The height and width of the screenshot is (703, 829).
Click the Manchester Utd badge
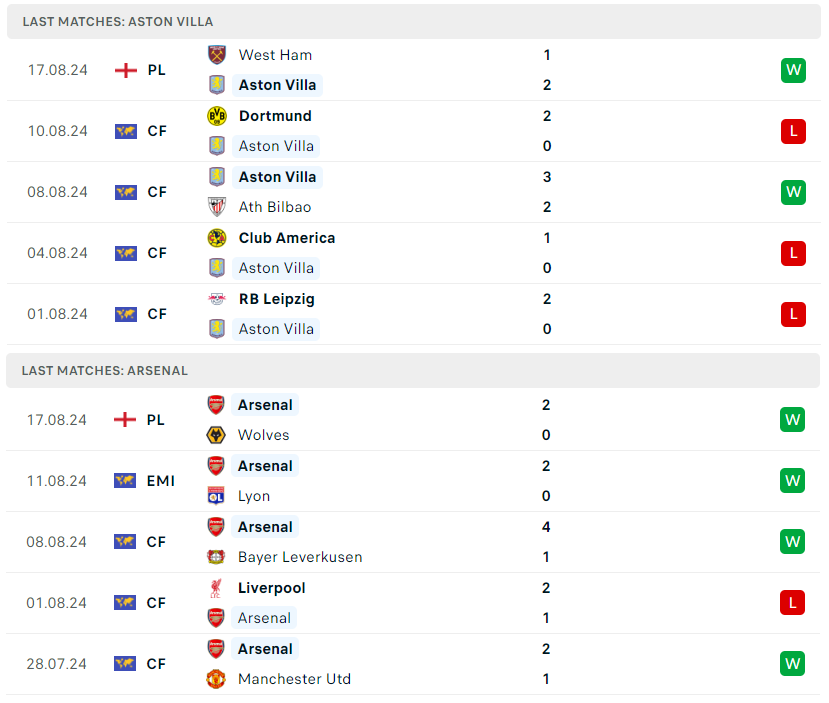[x=216, y=679]
